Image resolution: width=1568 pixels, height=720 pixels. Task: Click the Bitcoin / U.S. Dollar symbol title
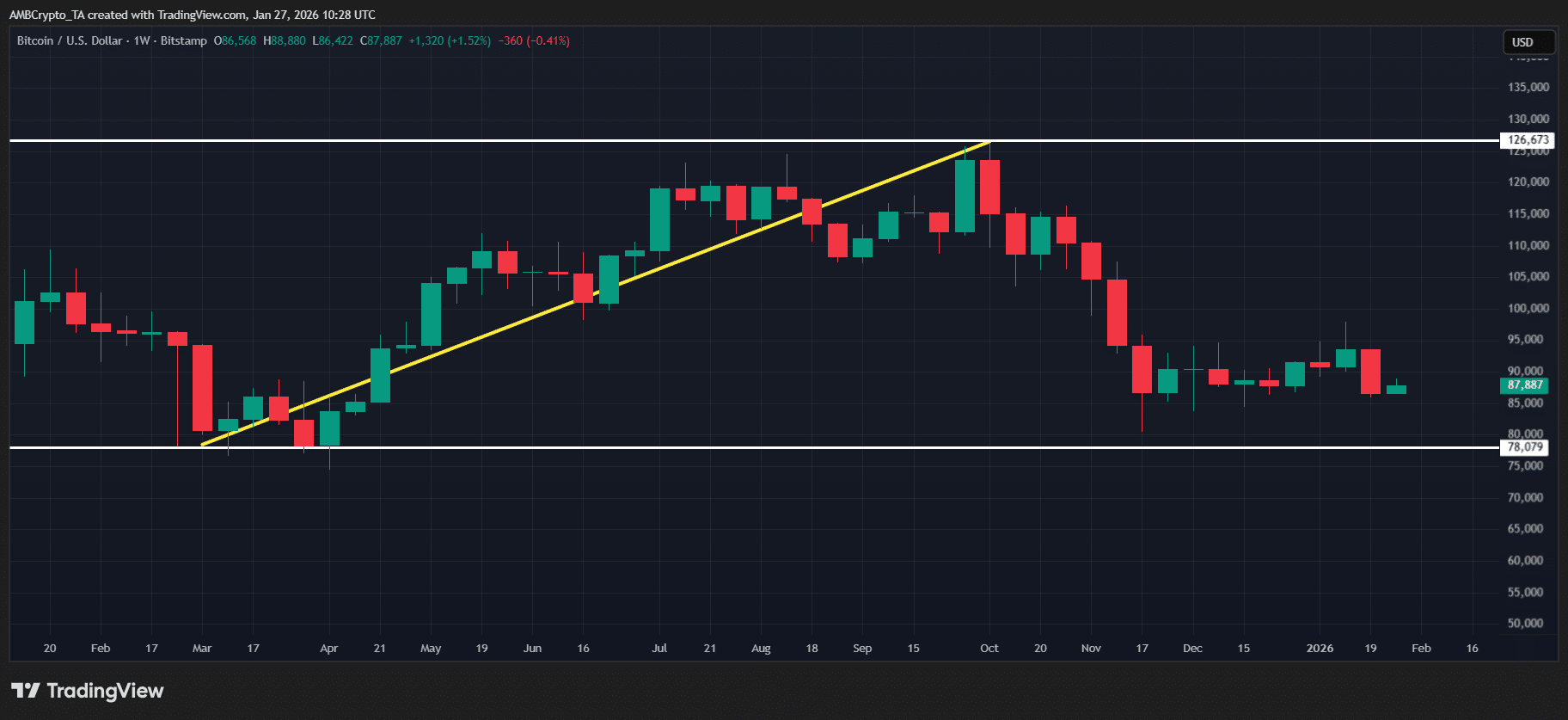pos(70,40)
